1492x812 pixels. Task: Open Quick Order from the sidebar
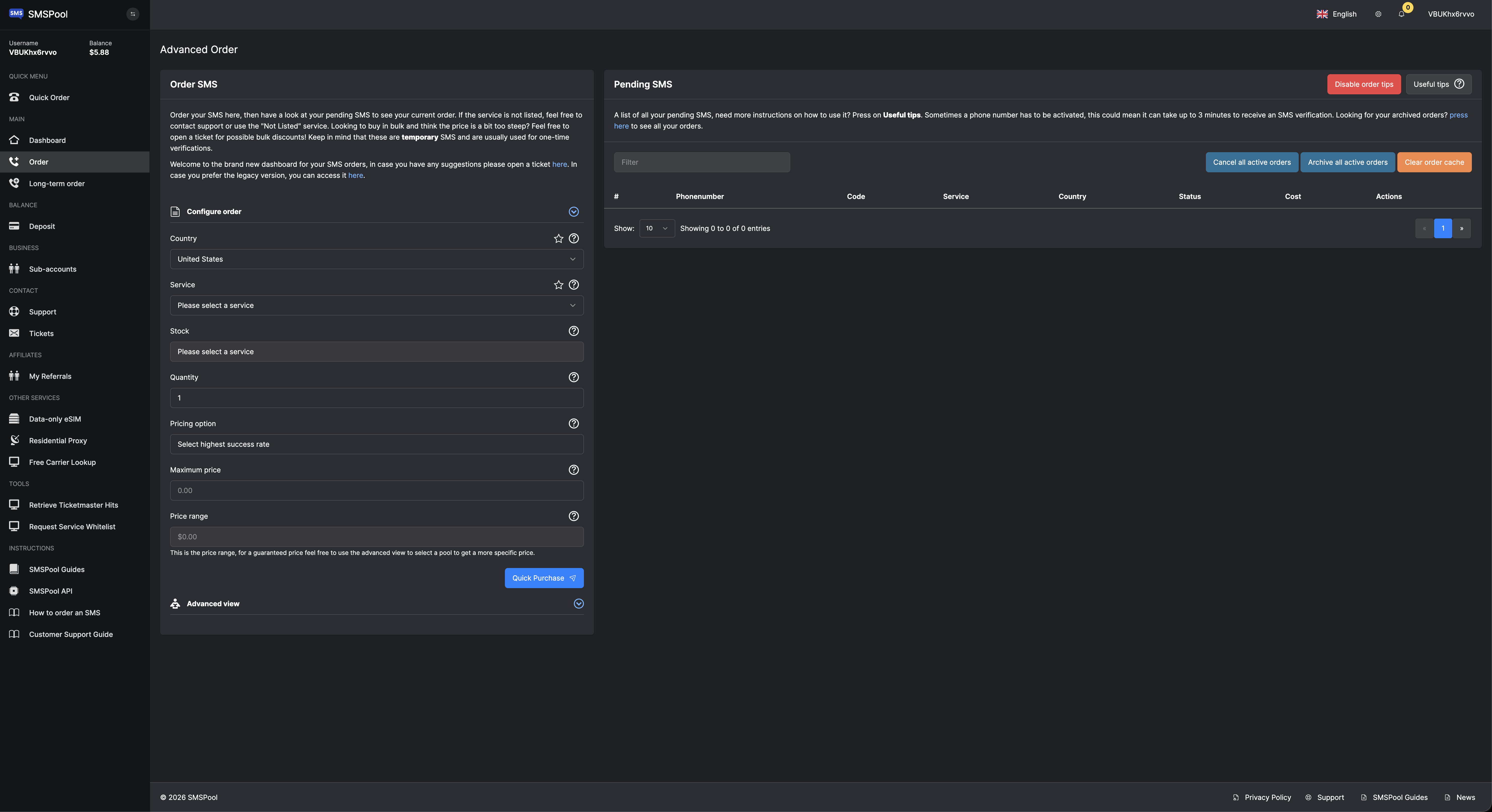[49, 97]
